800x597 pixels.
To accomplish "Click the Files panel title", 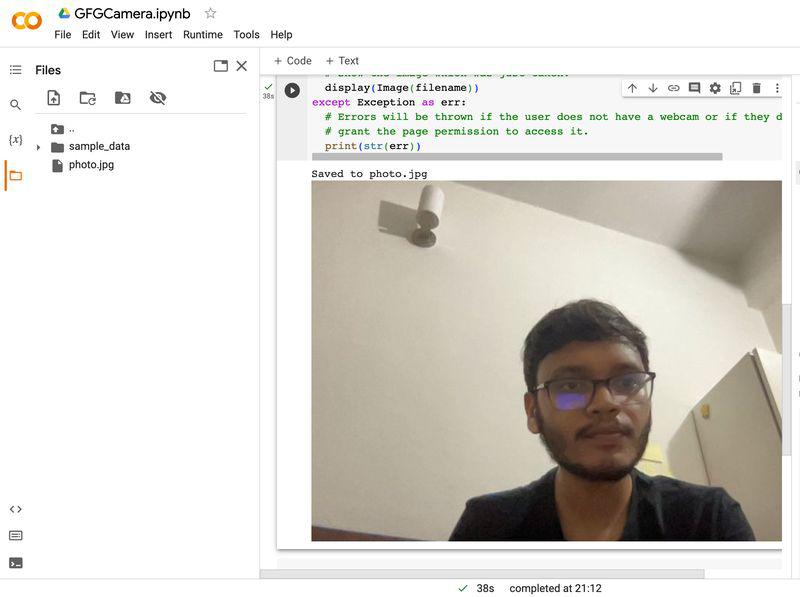I will tap(48, 70).
